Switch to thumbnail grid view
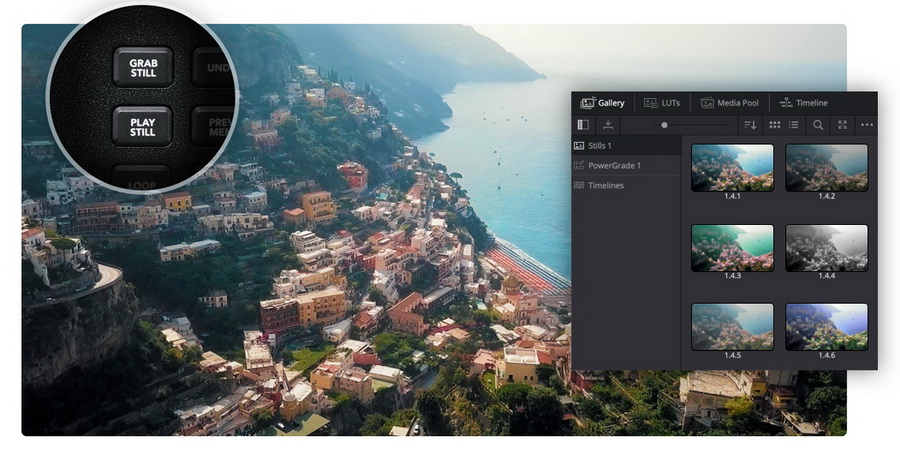The height and width of the screenshot is (450, 900). (x=775, y=125)
